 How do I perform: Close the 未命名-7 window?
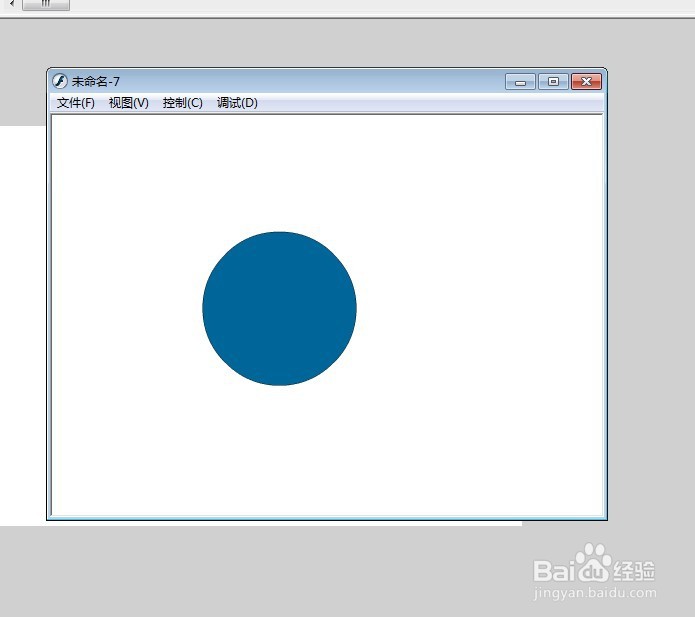pos(586,82)
